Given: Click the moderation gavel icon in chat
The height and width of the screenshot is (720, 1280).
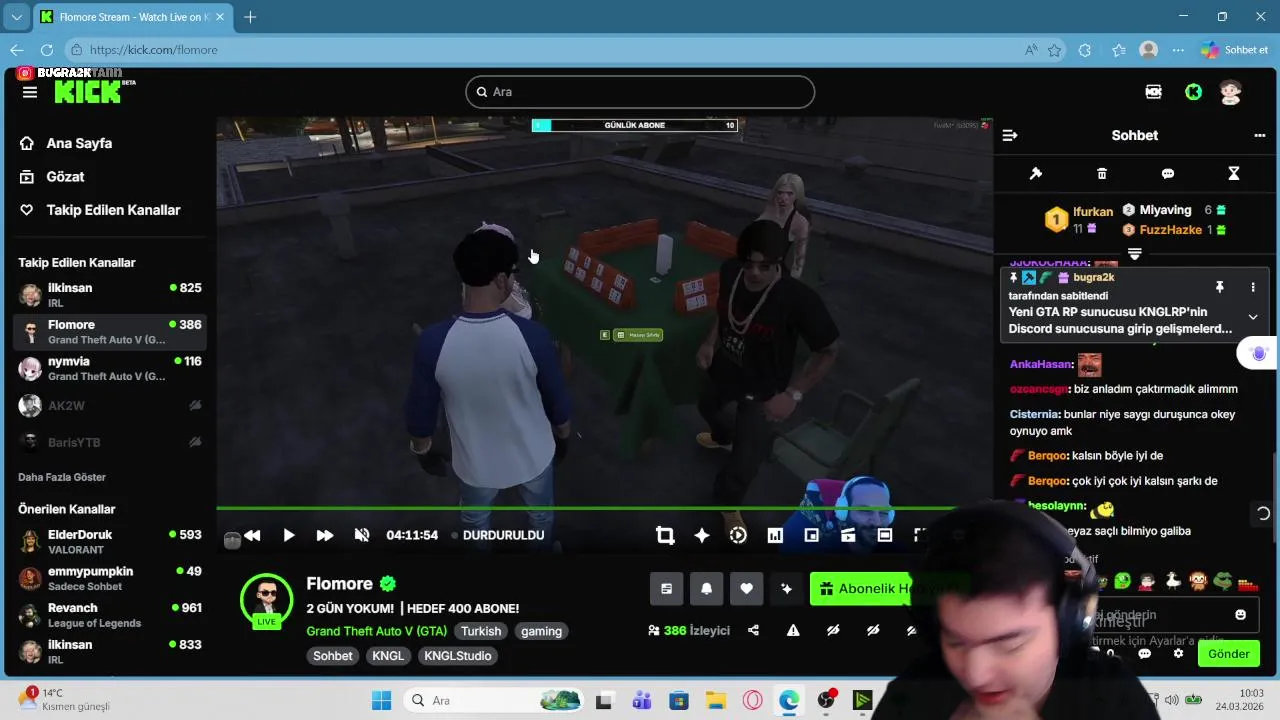Looking at the screenshot, I should click(1036, 174).
